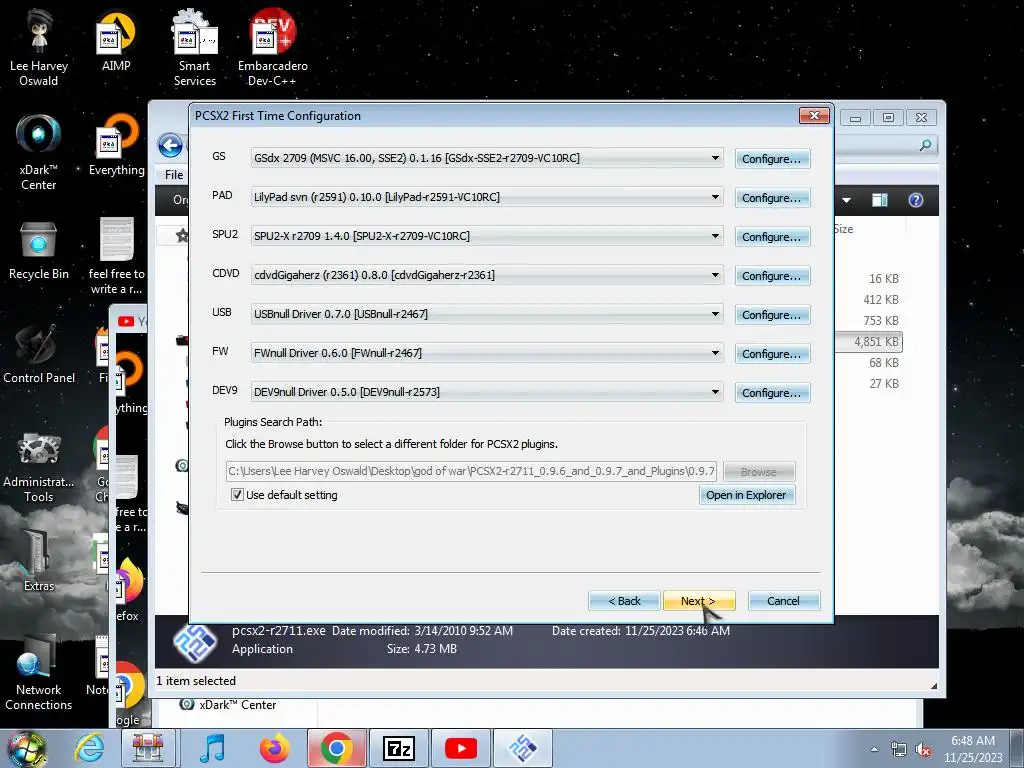The width and height of the screenshot is (1024, 768).
Task: Launch Firefox from the taskbar
Action: tap(274, 748)
